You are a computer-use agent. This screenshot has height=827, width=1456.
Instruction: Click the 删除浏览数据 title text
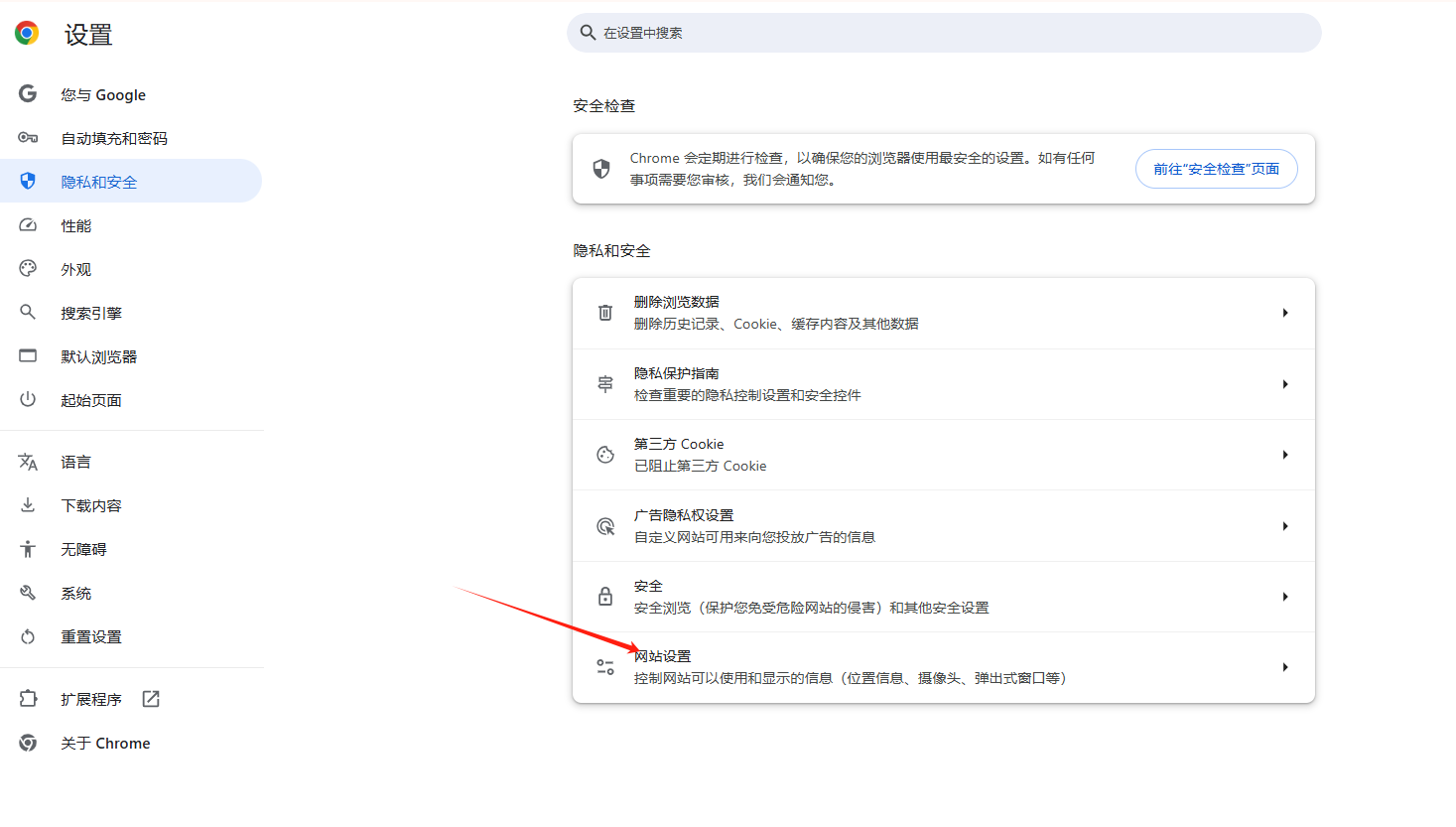coord(677,302)
